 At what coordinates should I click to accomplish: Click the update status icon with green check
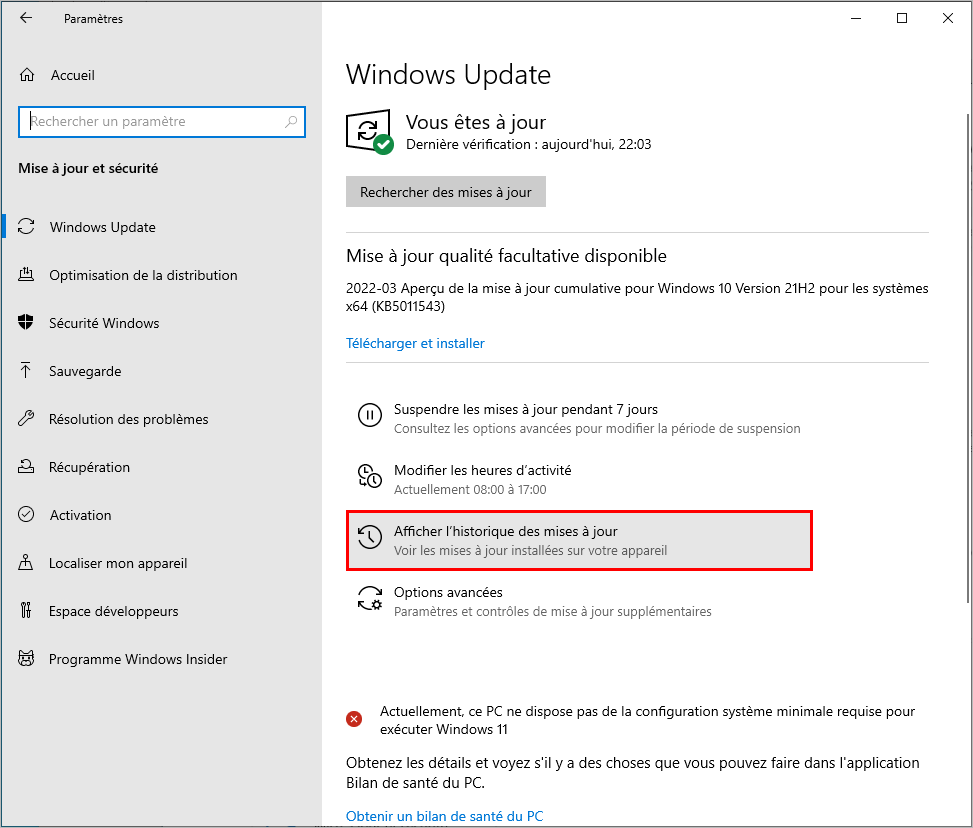click(x=370, y=132)
